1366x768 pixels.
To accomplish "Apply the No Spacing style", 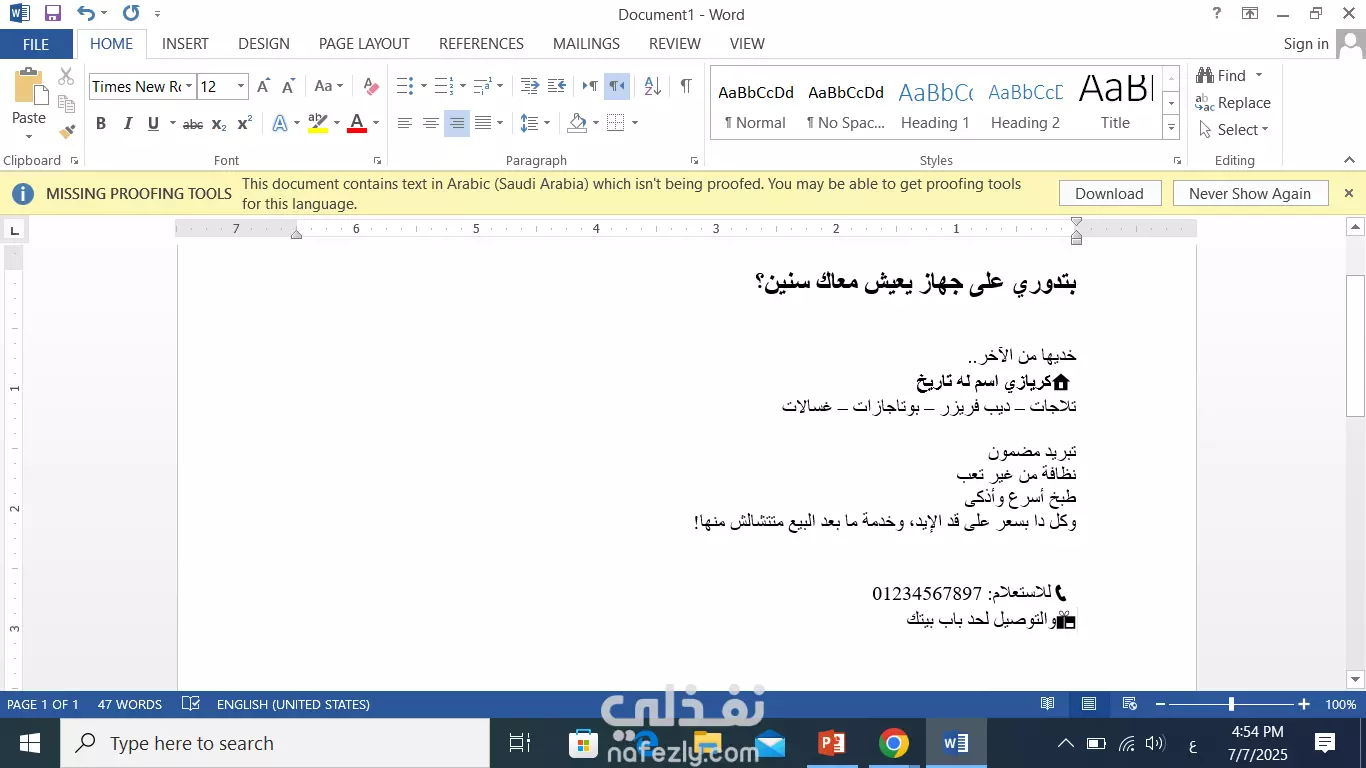I will [x=846, y=103].
